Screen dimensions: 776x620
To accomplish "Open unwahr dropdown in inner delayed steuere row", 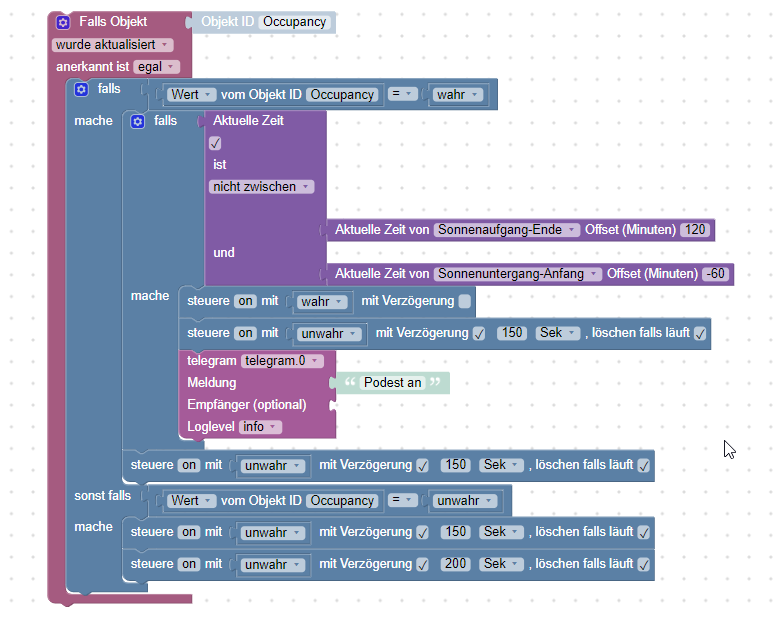I will 329,334.
